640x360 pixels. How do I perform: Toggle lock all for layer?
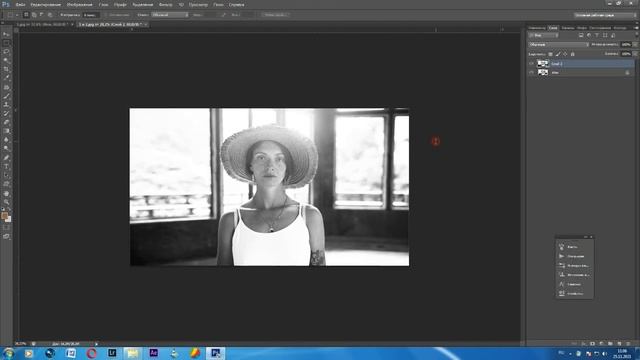tap(573, 54)
